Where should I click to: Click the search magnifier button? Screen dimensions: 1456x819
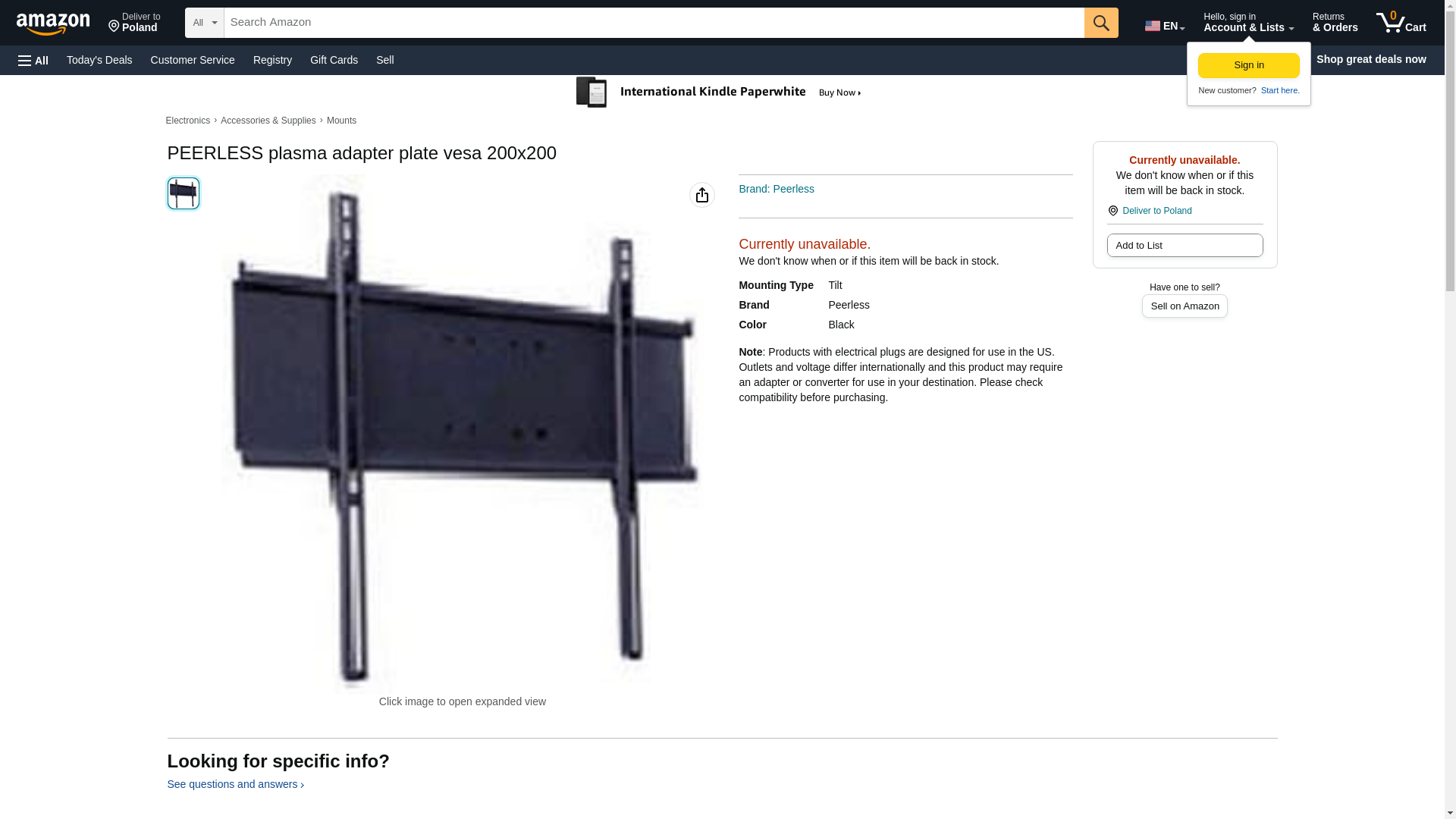1101,23
